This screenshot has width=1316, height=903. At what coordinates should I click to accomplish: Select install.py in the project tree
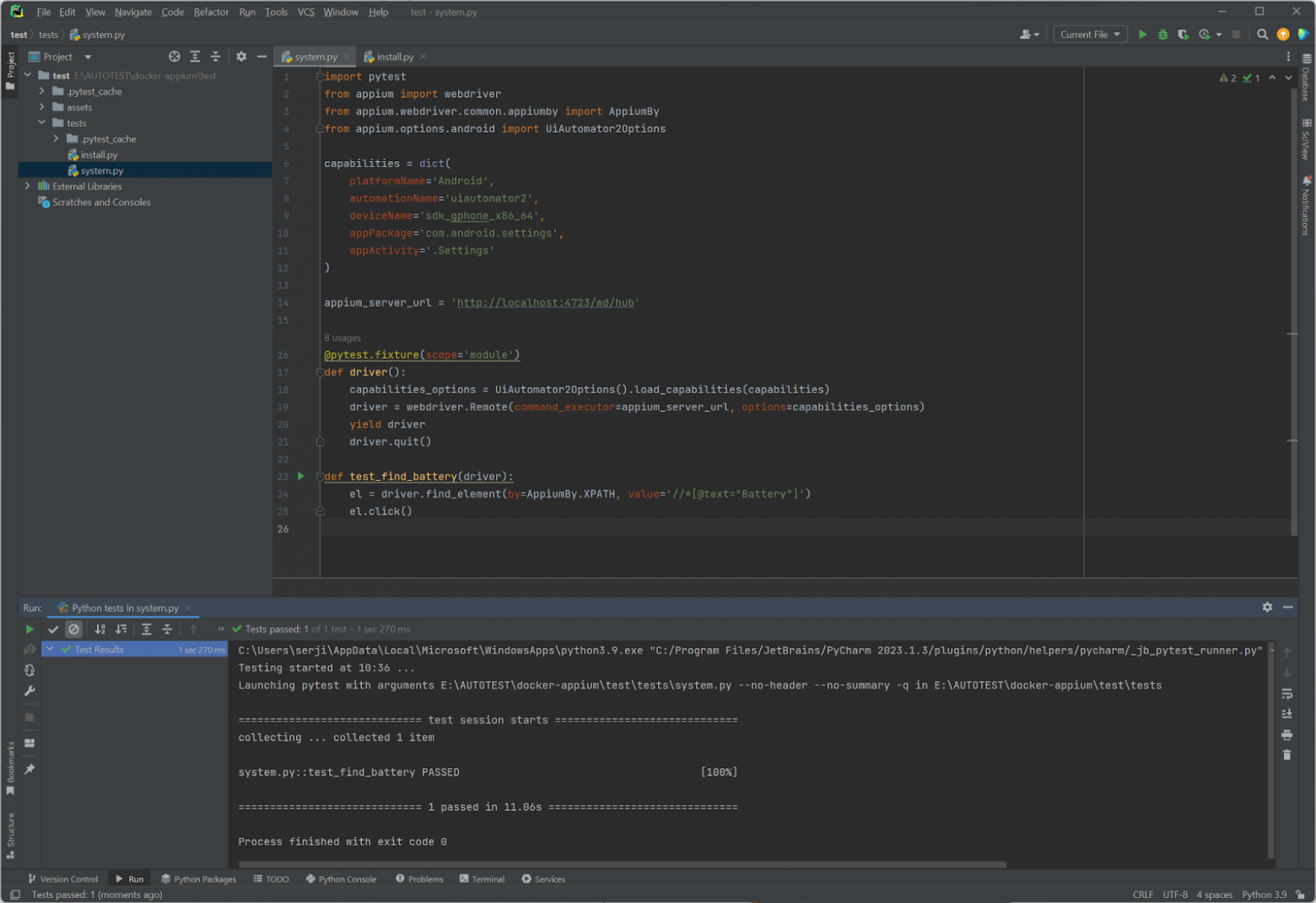(99, 154)
